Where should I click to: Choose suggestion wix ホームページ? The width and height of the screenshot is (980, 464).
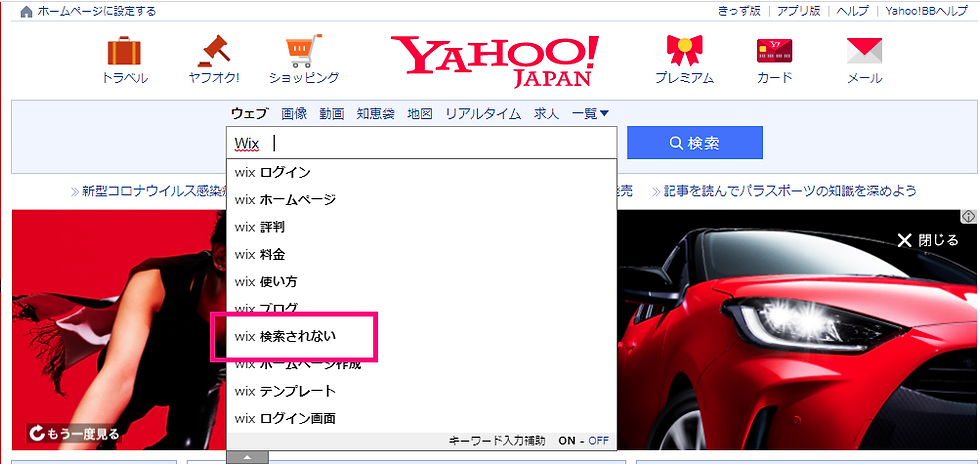point(422,199)
